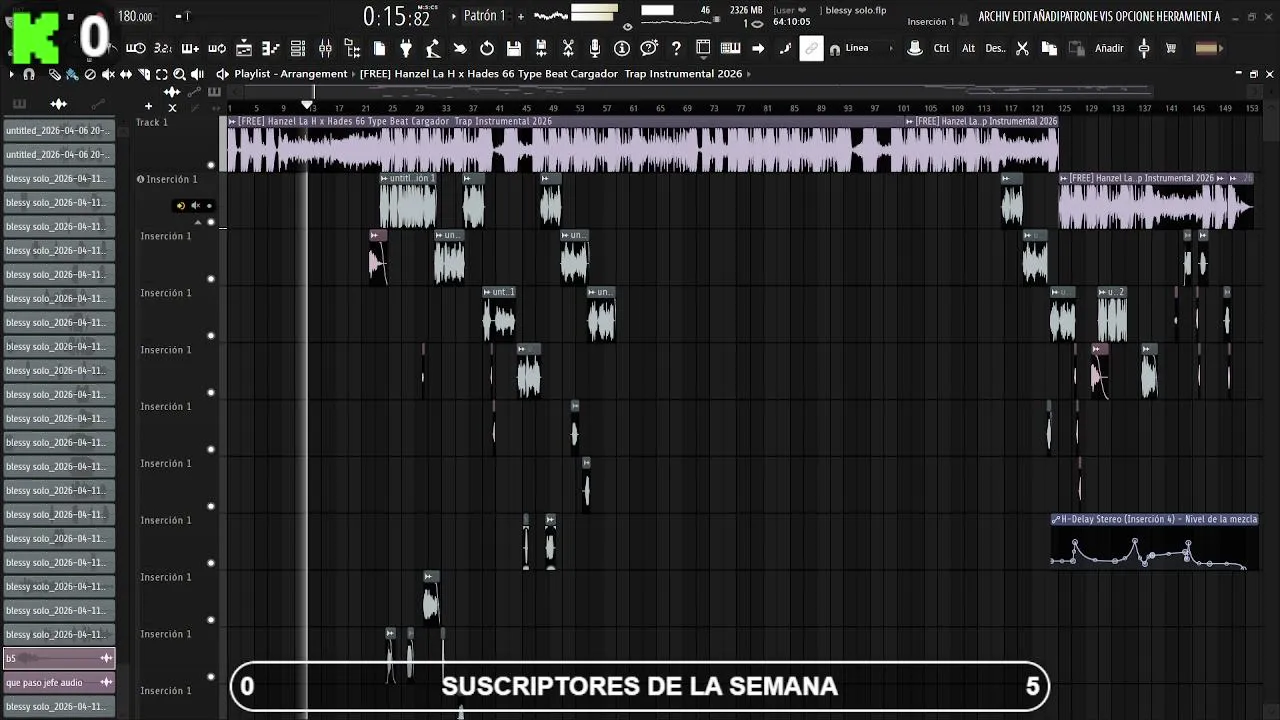Image resolution: width=1280 pixels, height=720 pixels.
Task: Click the Save project floppy icon
Action: click(x=514, y=48)
